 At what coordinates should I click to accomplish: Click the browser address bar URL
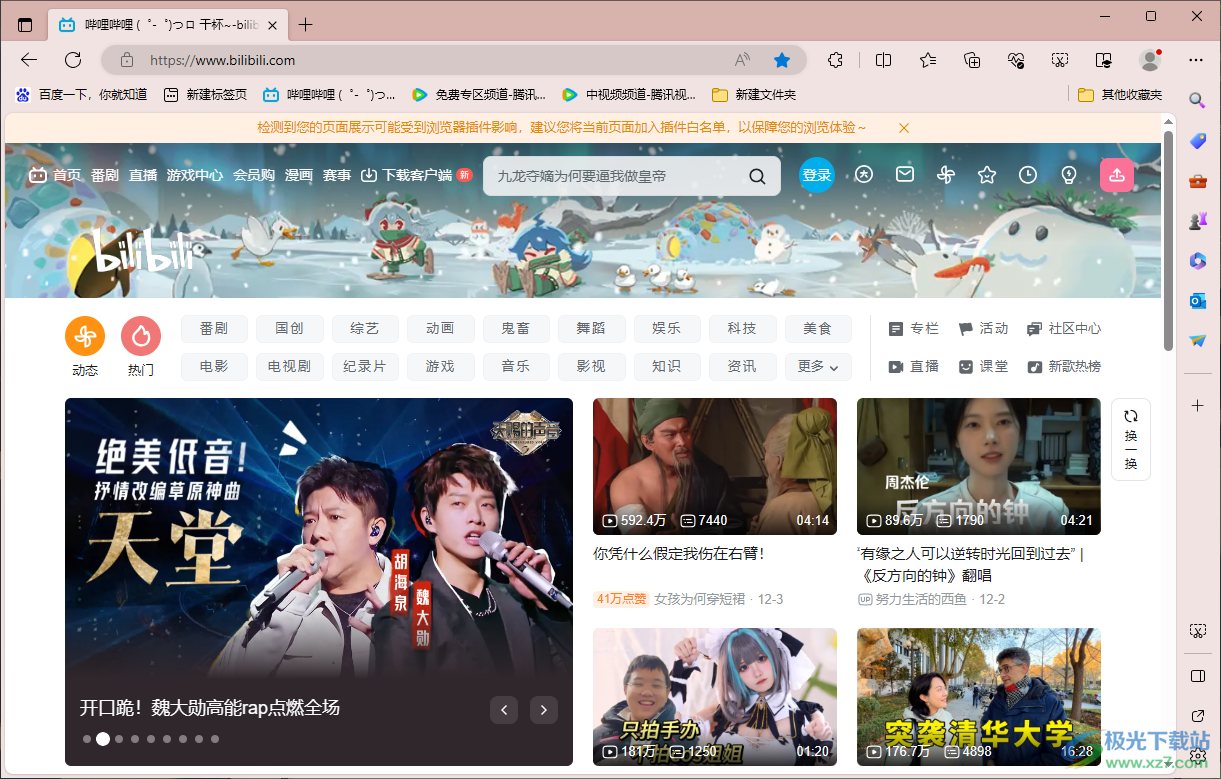pyautogui.click(x=222, y=60)
